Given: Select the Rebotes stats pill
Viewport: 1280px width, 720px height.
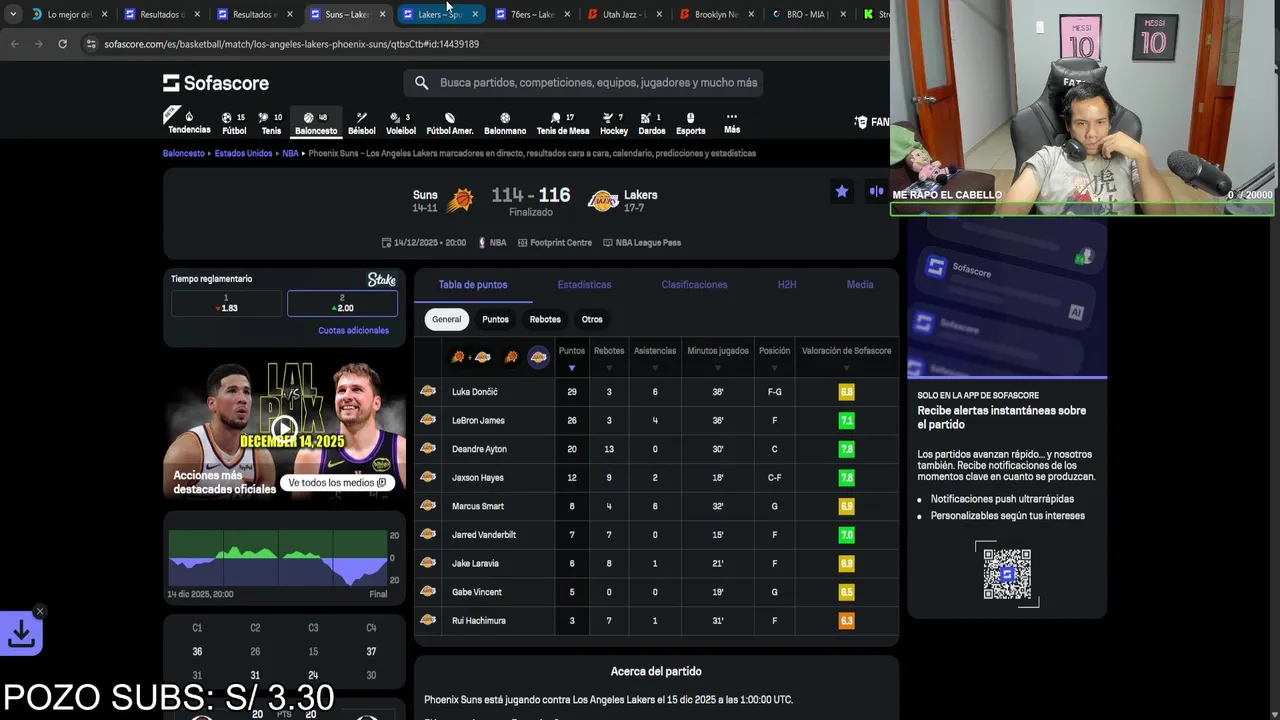Looking at the screenshot, I should click(x=545, y=319).
